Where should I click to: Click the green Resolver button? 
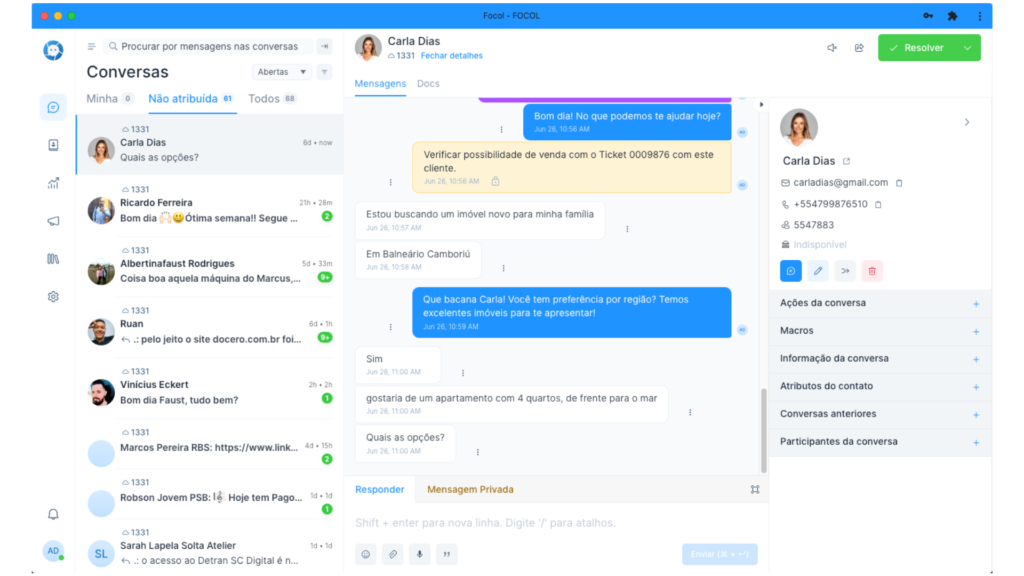[x=917, y=48]
